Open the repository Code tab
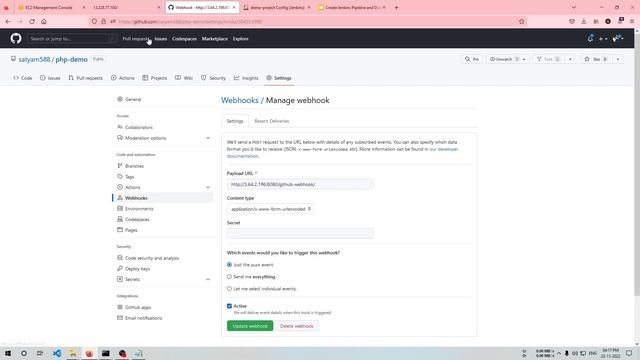The image size is (640, 360). [23, 78]
